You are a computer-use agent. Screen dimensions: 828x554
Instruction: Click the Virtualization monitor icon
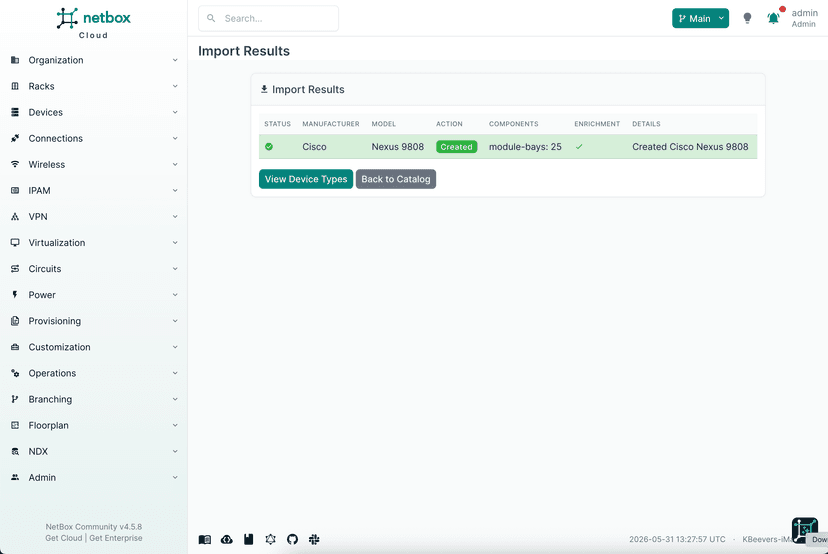pyautogui.click(x=15, y=242)
